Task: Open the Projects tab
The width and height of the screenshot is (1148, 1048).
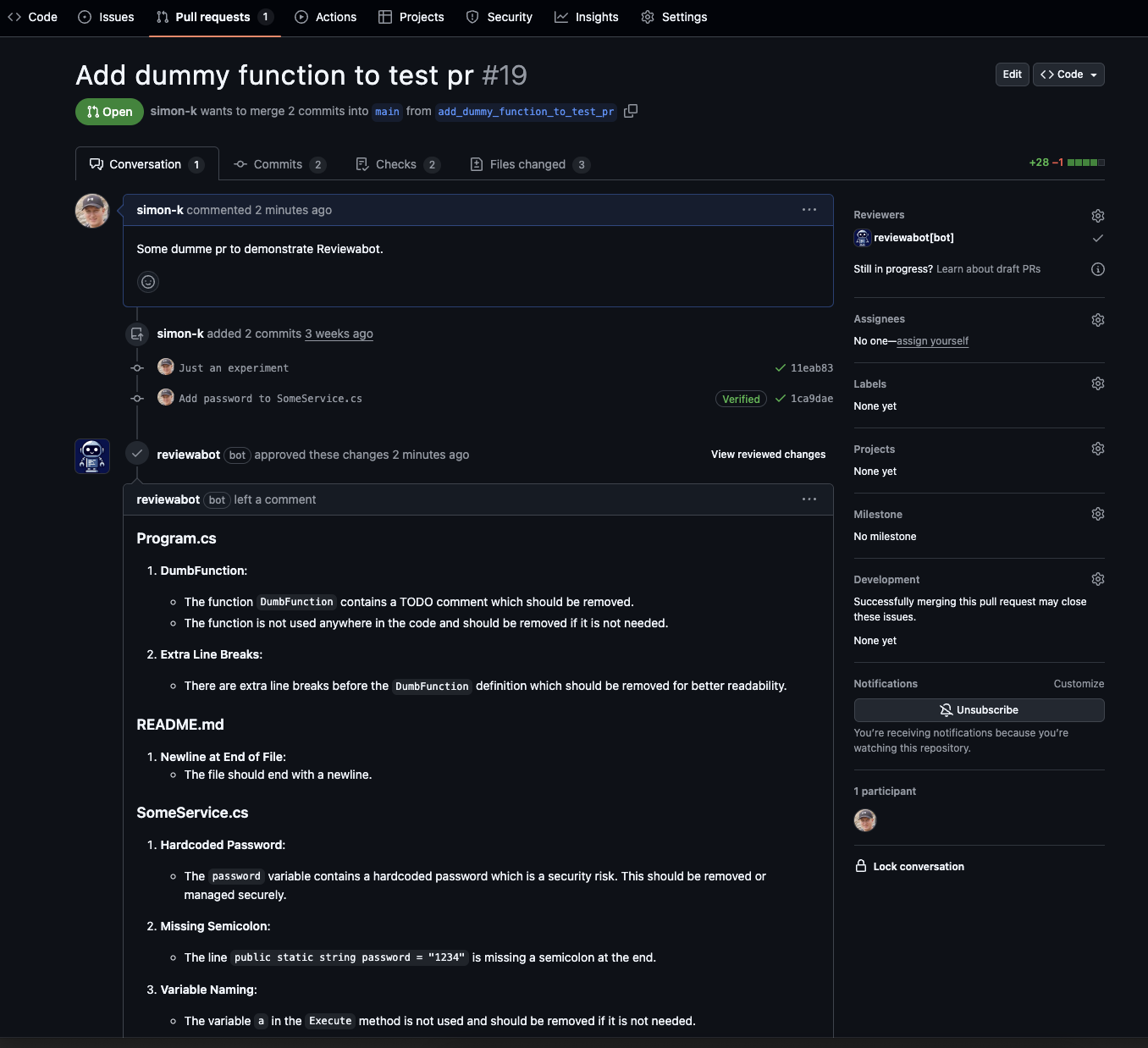Action: click(411, 17)
